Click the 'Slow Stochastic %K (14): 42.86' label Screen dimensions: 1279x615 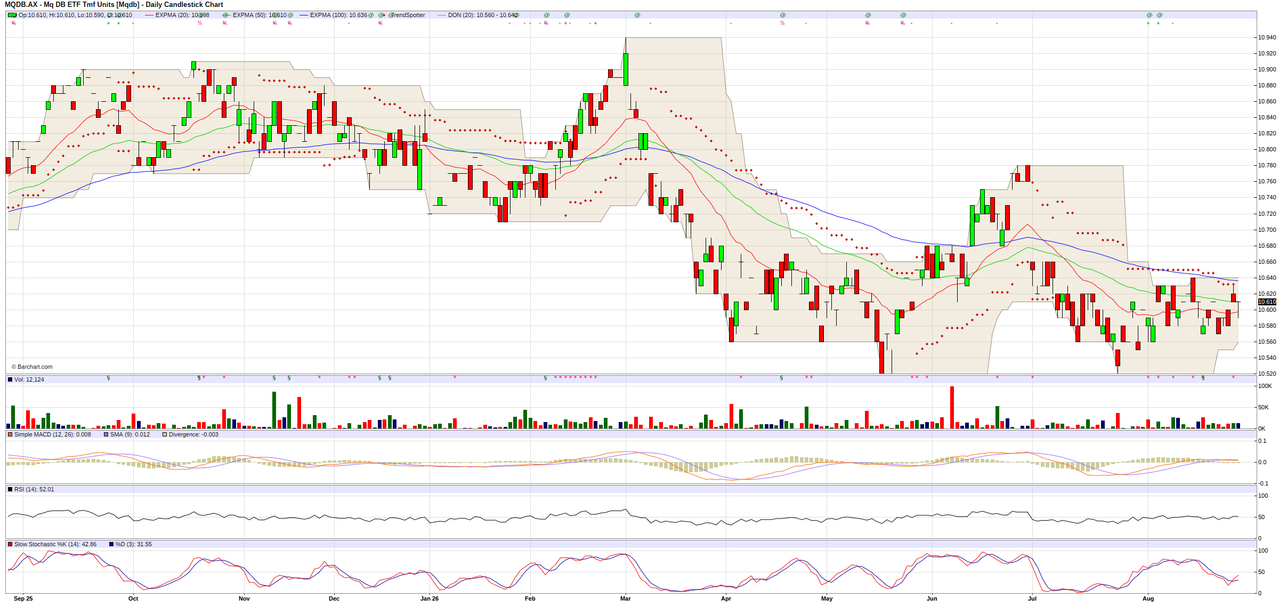click(55, 544)
